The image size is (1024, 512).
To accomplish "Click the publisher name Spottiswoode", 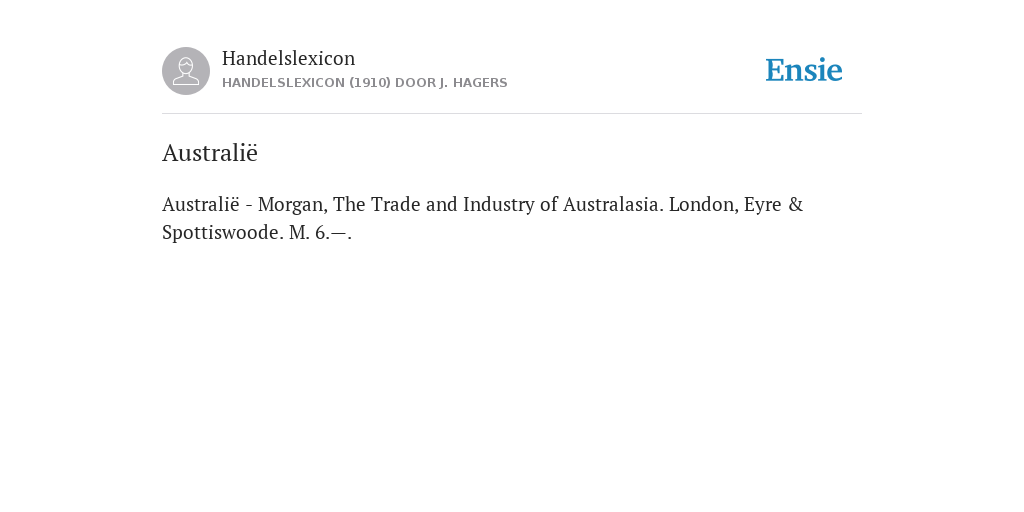I will (x=223, y=232).
